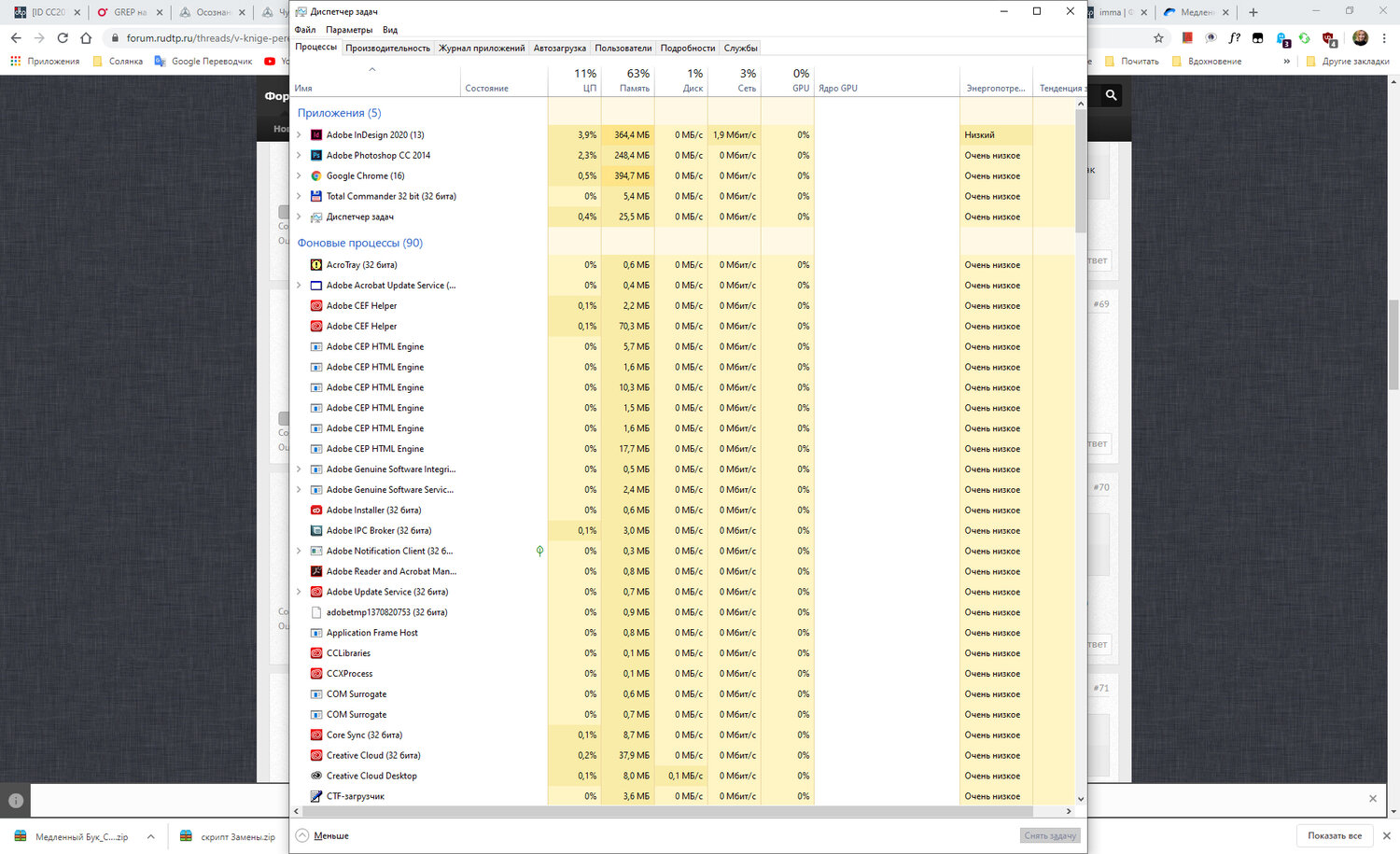Click the Adobe Installer process icon
The height and width of the screenshot is (854, 1400).
(x=316, y=511)
